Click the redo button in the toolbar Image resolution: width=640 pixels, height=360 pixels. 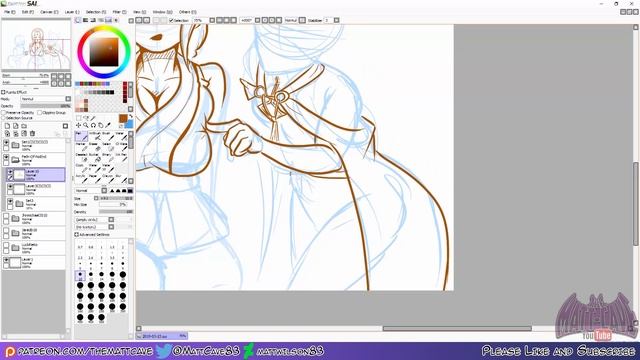point(146,20)
